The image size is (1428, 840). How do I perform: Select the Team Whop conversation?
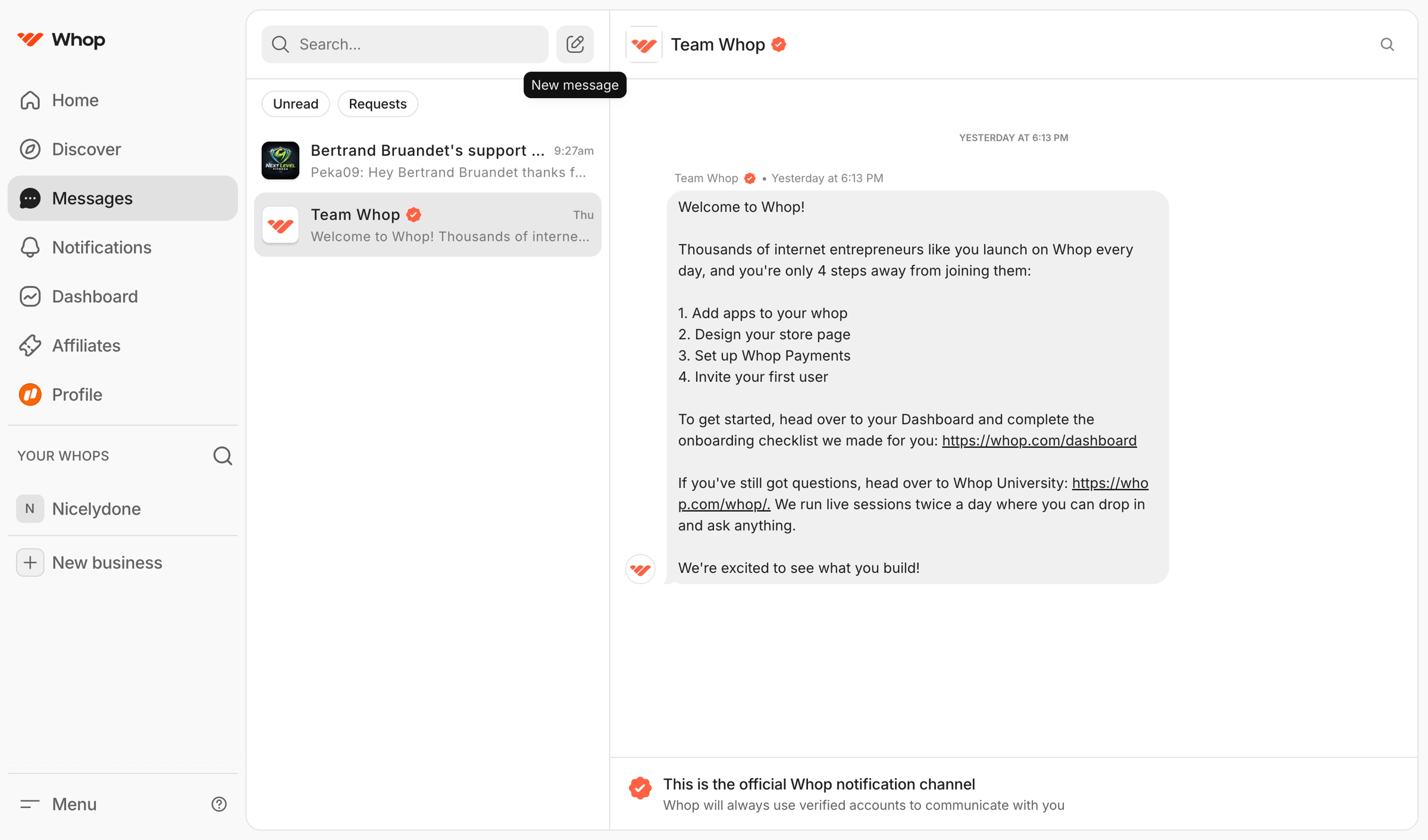(x=428, y=225)
